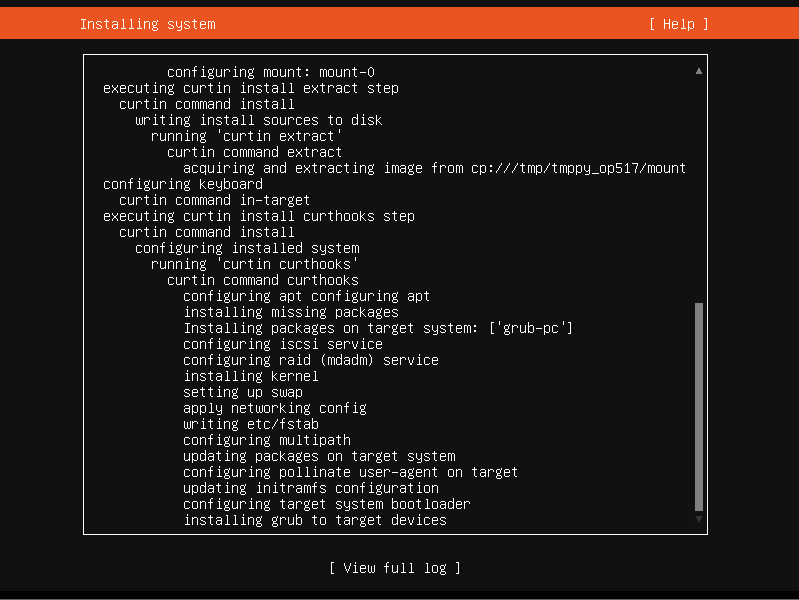
Task: Click 'executing curtin install curthooks step' entry
Action: [x=259, y=216]
